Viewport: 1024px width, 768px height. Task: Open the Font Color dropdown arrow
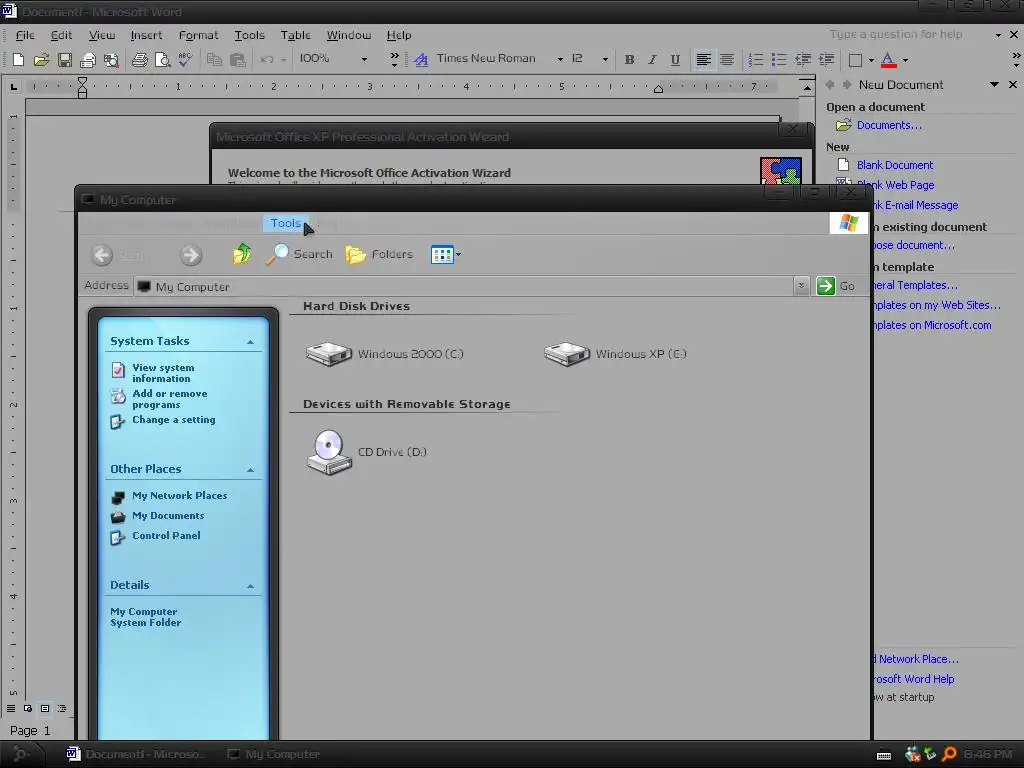coord(905,61)
